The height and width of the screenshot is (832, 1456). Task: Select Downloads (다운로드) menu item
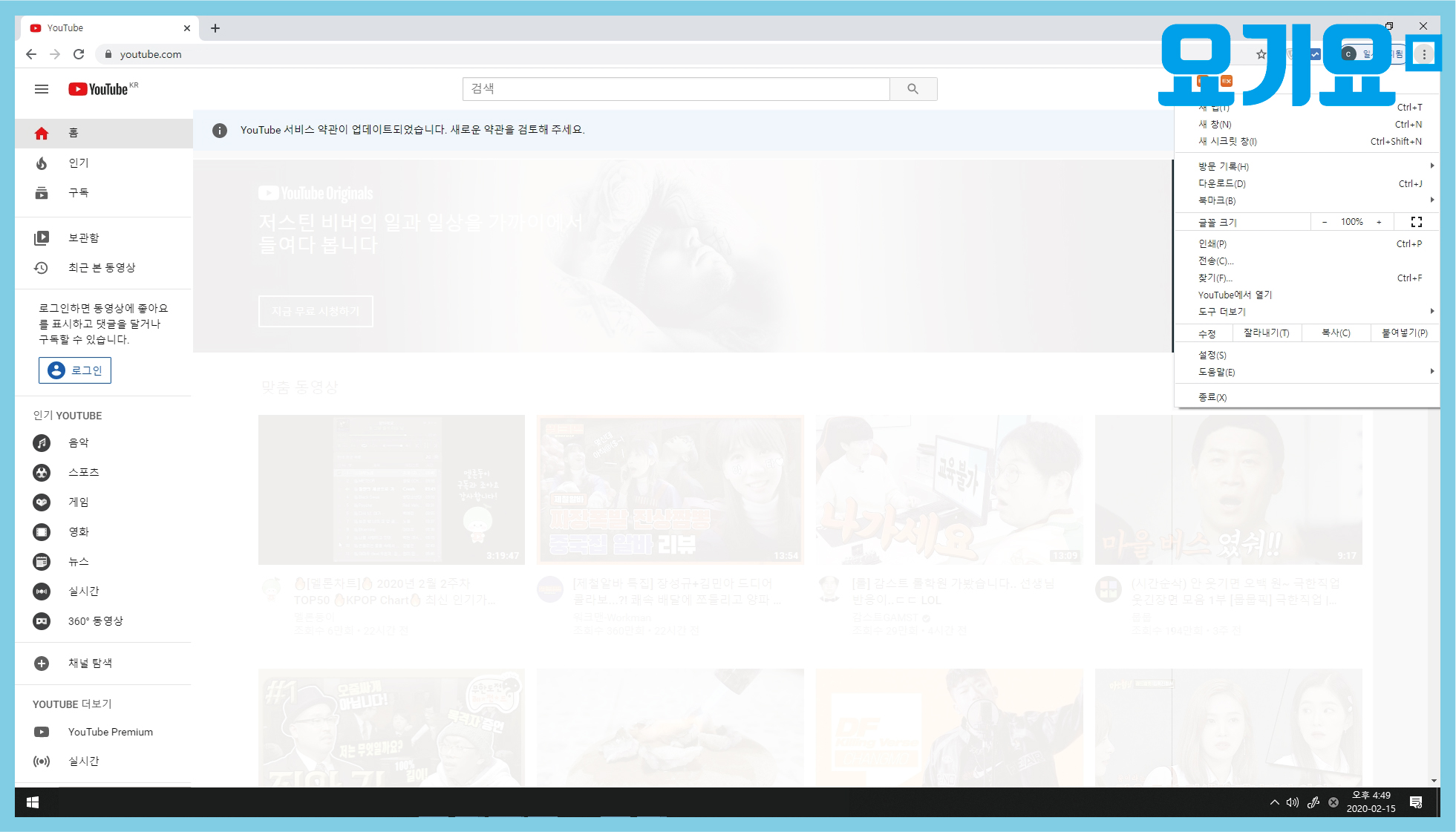tap(1222, 183)
